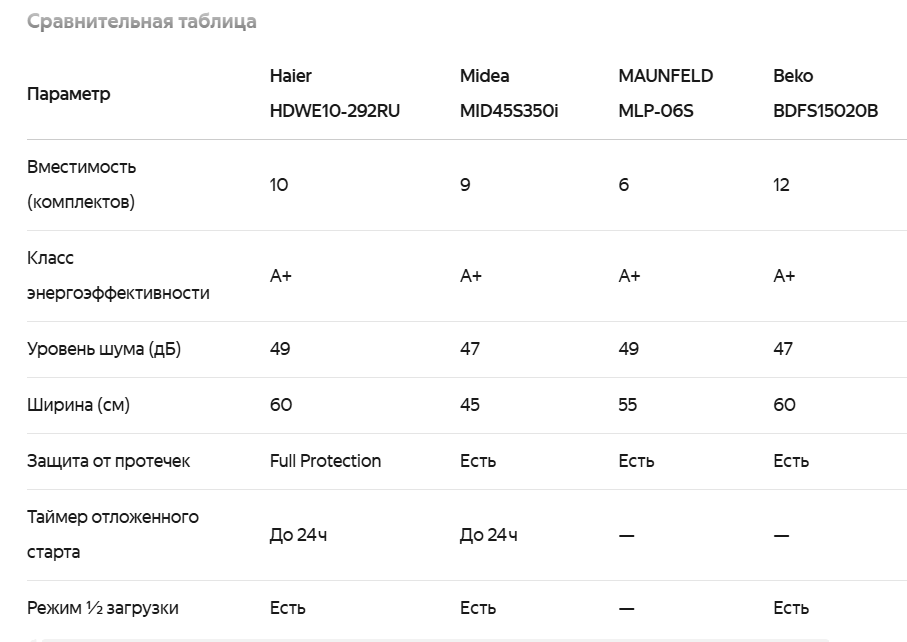Select the MAUNFELD MLP-06S column header
The height and width of the screenshot is (642, 907).
pyautogui.click(x=666, y=93)
